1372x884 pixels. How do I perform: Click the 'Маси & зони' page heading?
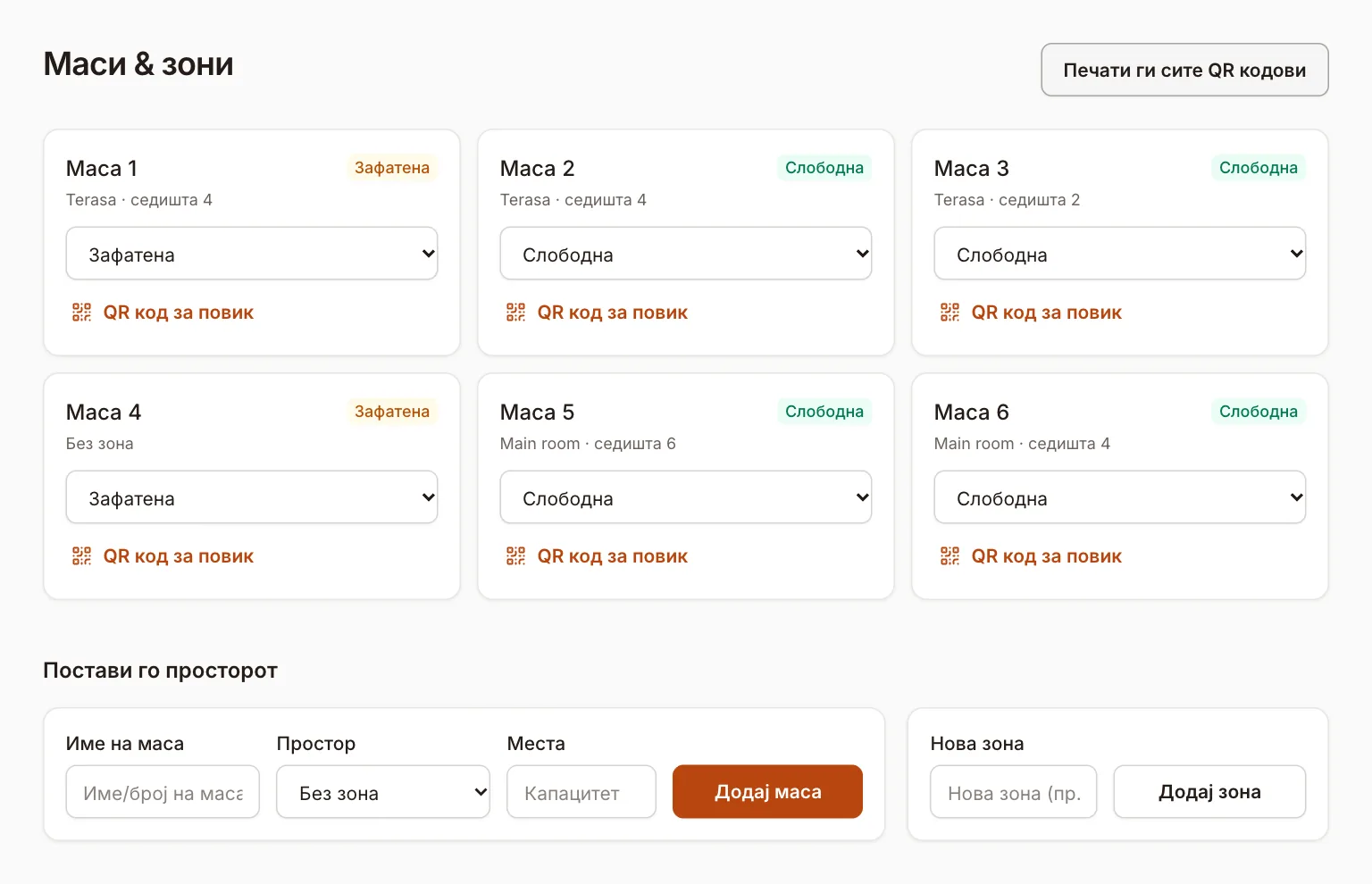(x=138, y=64)
